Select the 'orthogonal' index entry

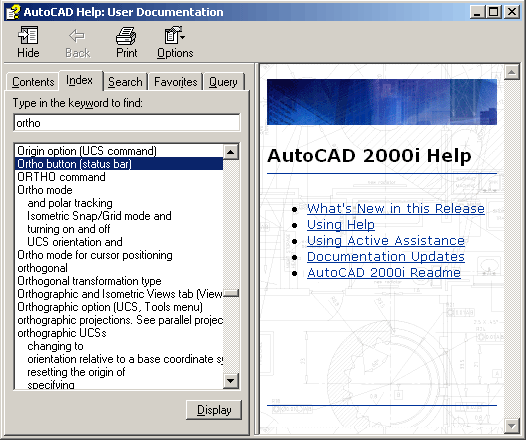[119, 268]
